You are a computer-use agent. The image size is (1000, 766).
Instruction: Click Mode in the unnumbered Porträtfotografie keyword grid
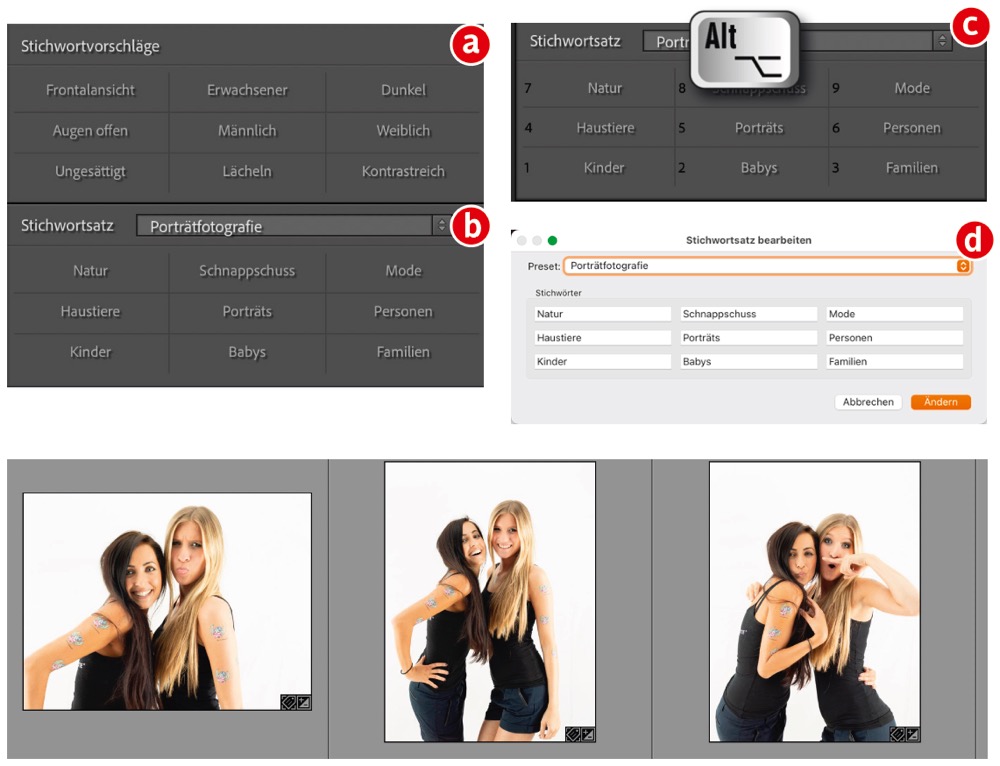pyautogui.click(x=403, y=271)
